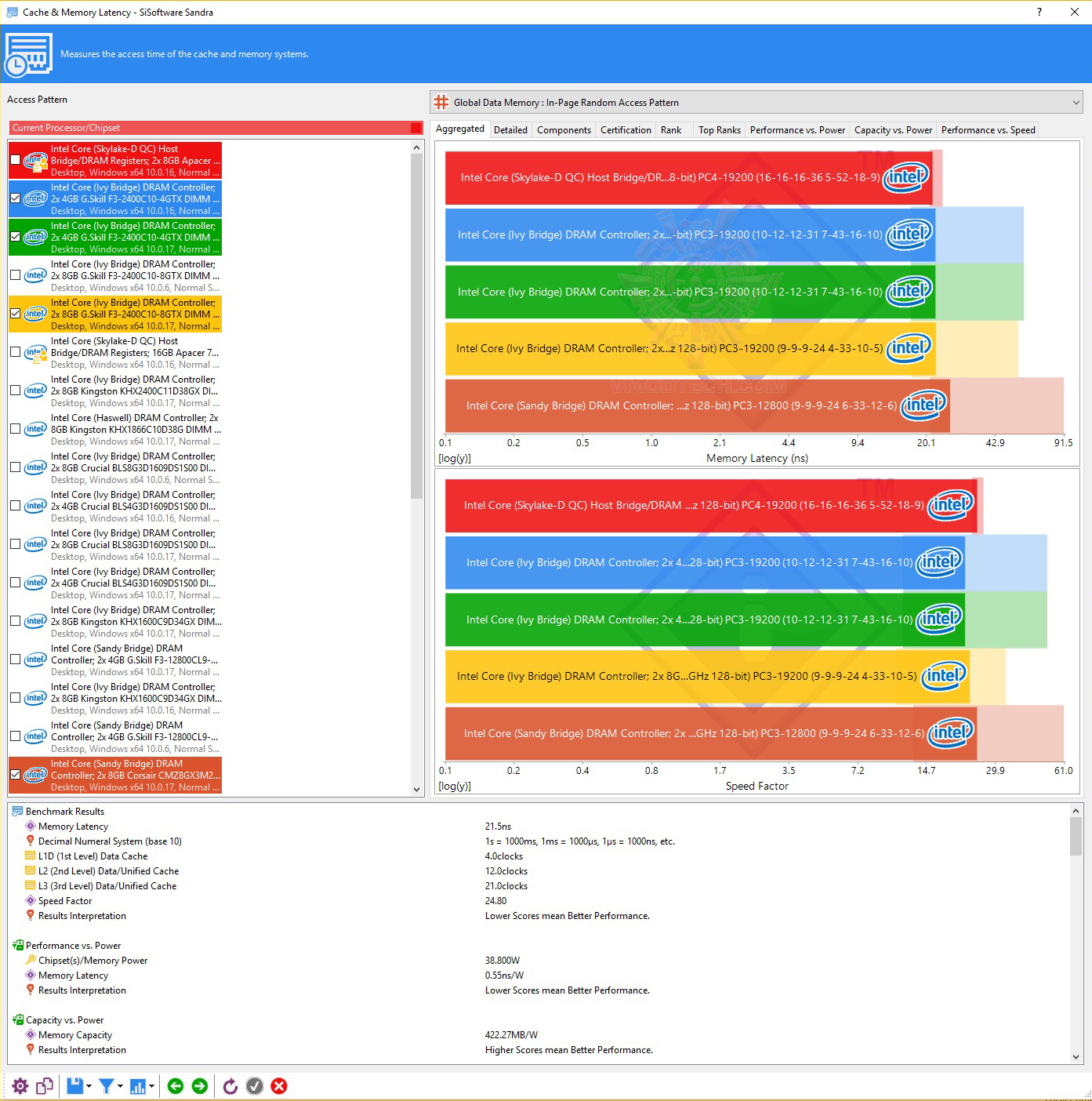
Task: Click the Cache & Memory Latency header icon
Action: [29, 55]
